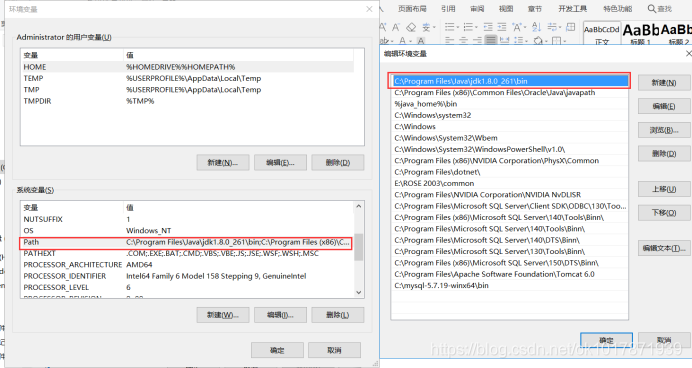The width and height of the screenshot is (692, 368).
Task: Select the E:\ROSE 2003\common entry
Action: (x=509, y=183)
